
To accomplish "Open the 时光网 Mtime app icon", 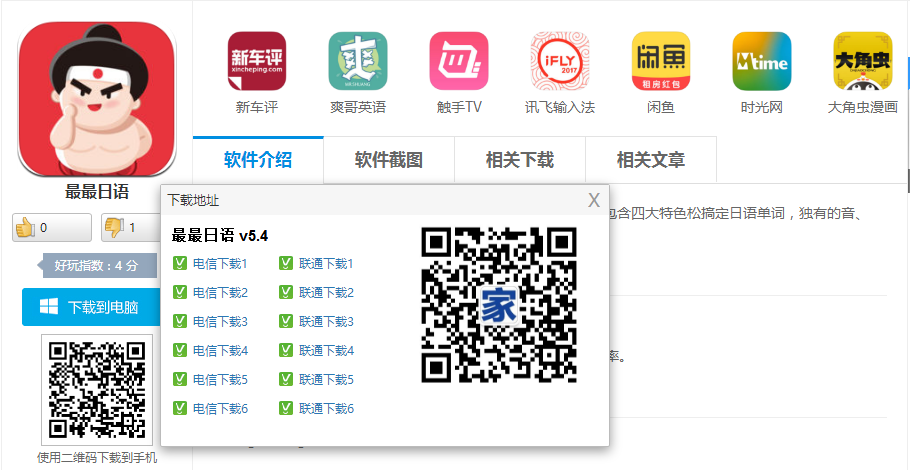I will pos(761,61).
